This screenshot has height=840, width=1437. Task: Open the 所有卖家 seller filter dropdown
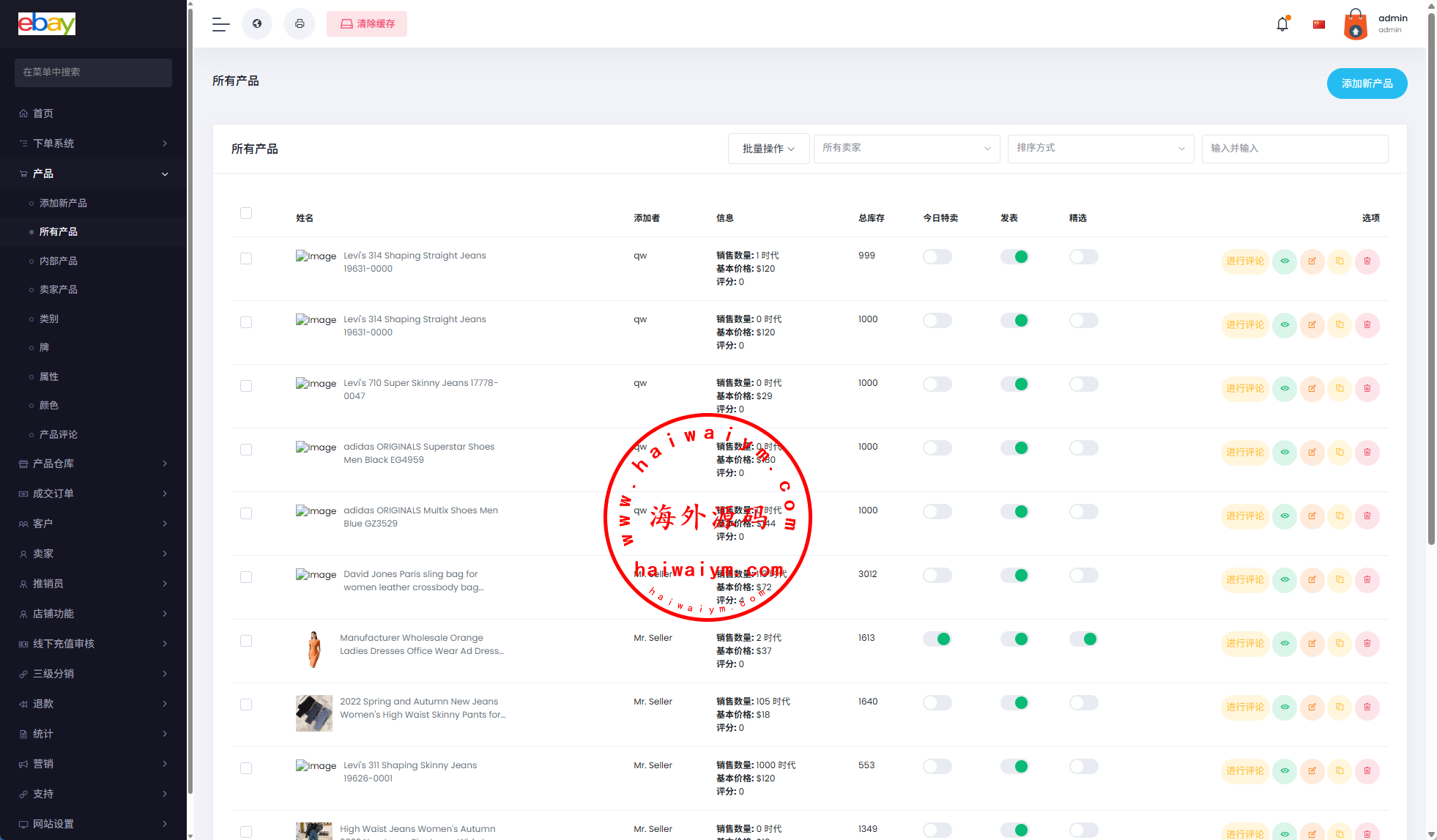point(906,149)
